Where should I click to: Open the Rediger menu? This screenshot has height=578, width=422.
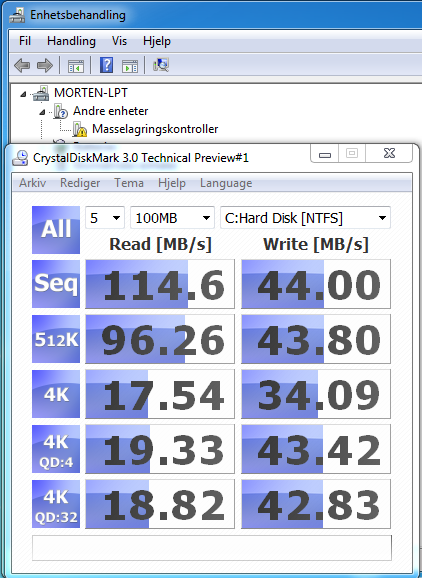80,183
